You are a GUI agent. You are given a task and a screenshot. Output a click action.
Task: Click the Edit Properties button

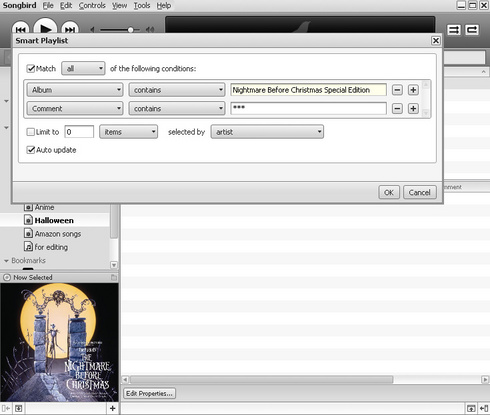coord(149,394)
